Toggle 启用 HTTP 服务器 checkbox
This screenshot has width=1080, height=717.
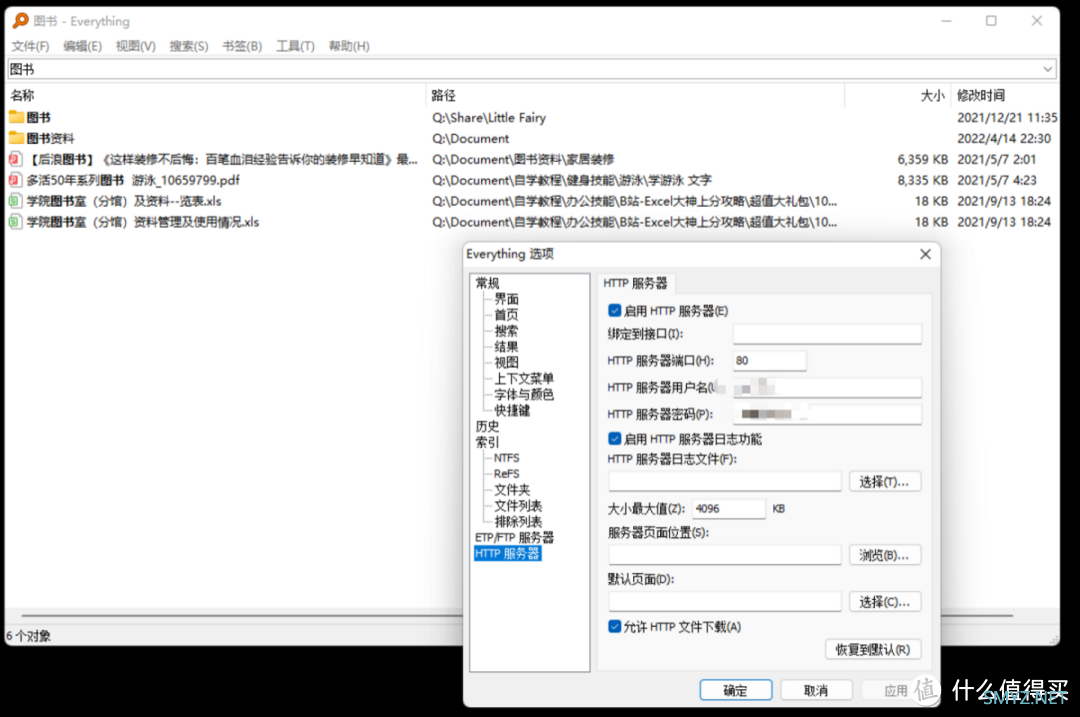click(x=614, y=311)
